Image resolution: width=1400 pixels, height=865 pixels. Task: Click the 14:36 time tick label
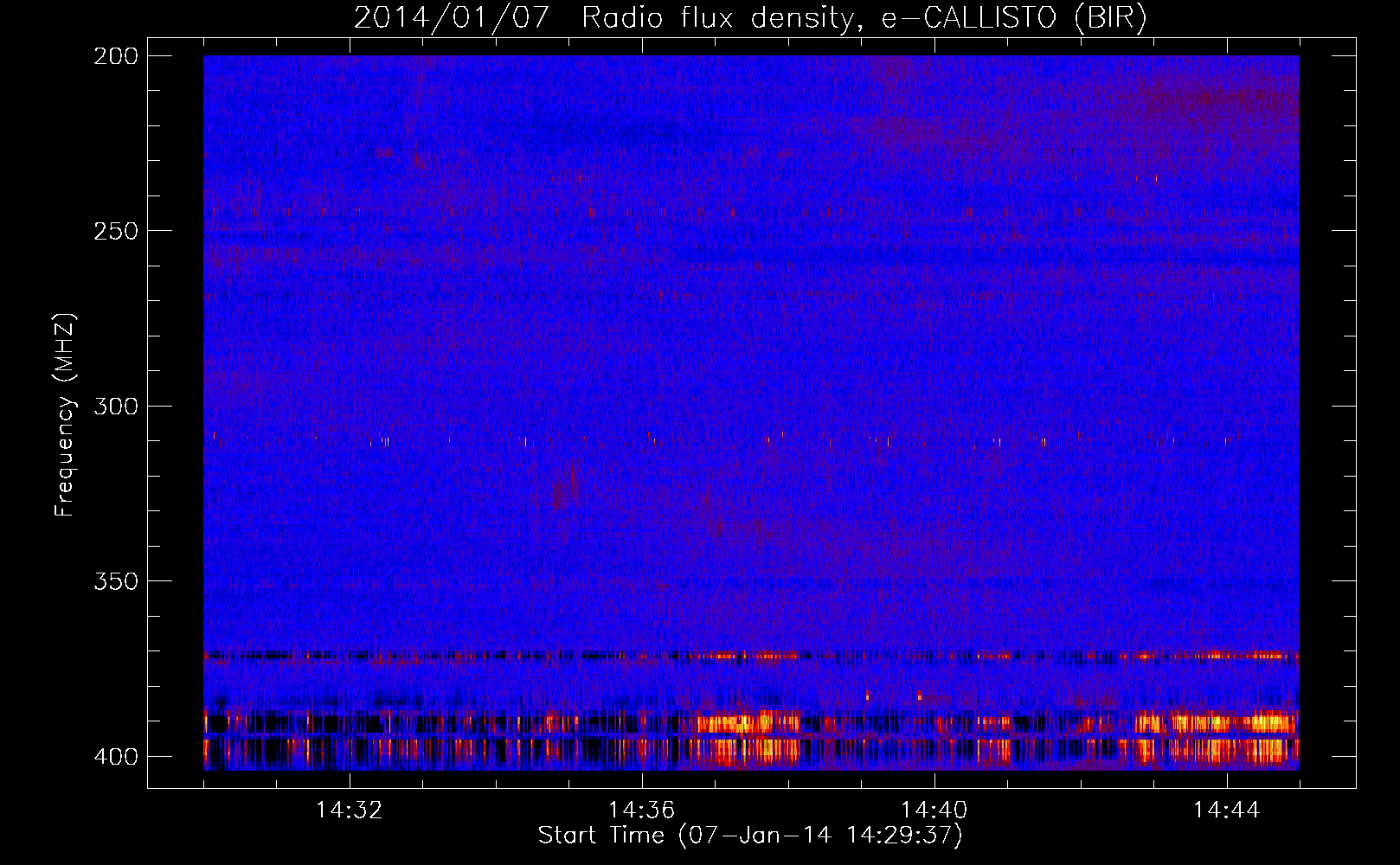pyautogui.click(x=642, y=811)
